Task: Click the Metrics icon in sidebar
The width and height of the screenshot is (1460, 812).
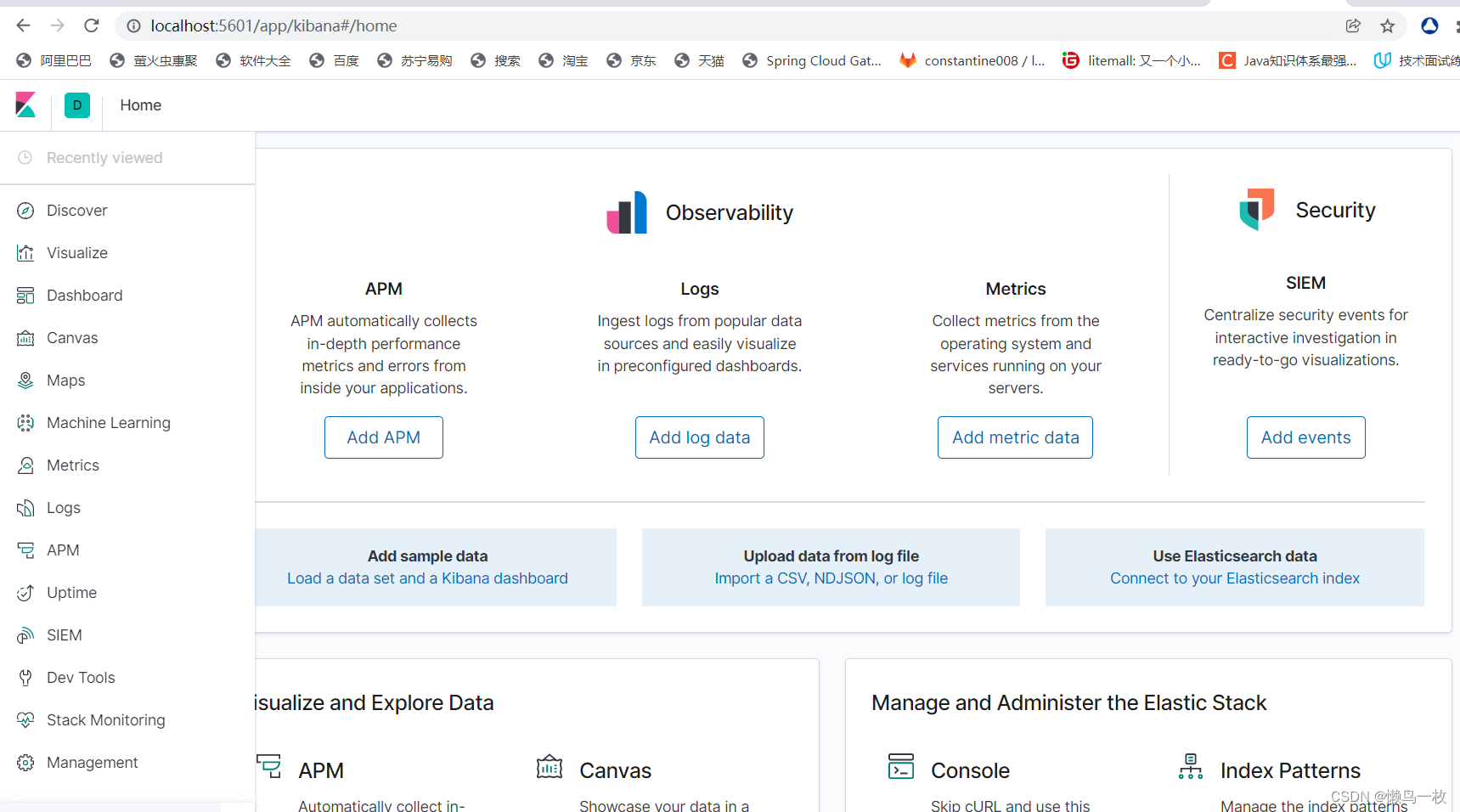Action: 25,465
